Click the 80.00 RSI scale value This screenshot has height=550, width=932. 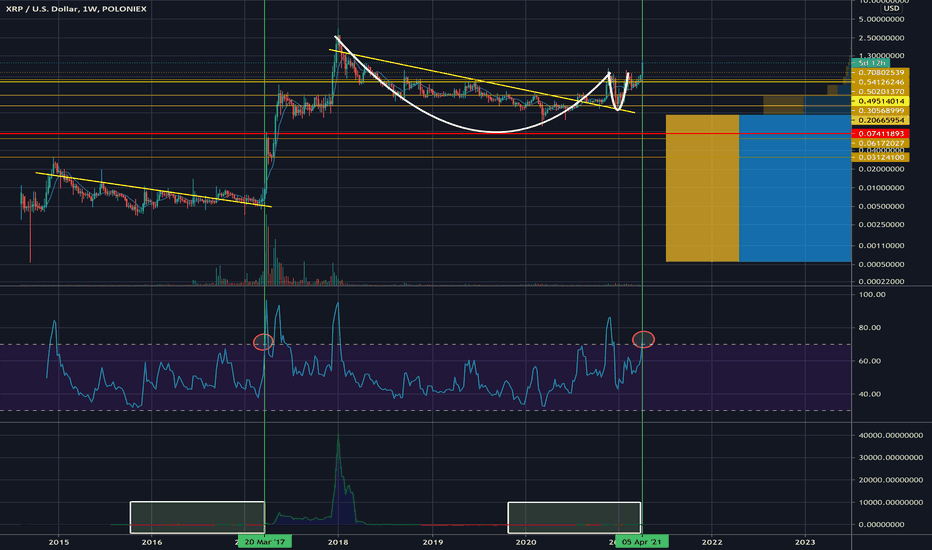tap(870, 328)
